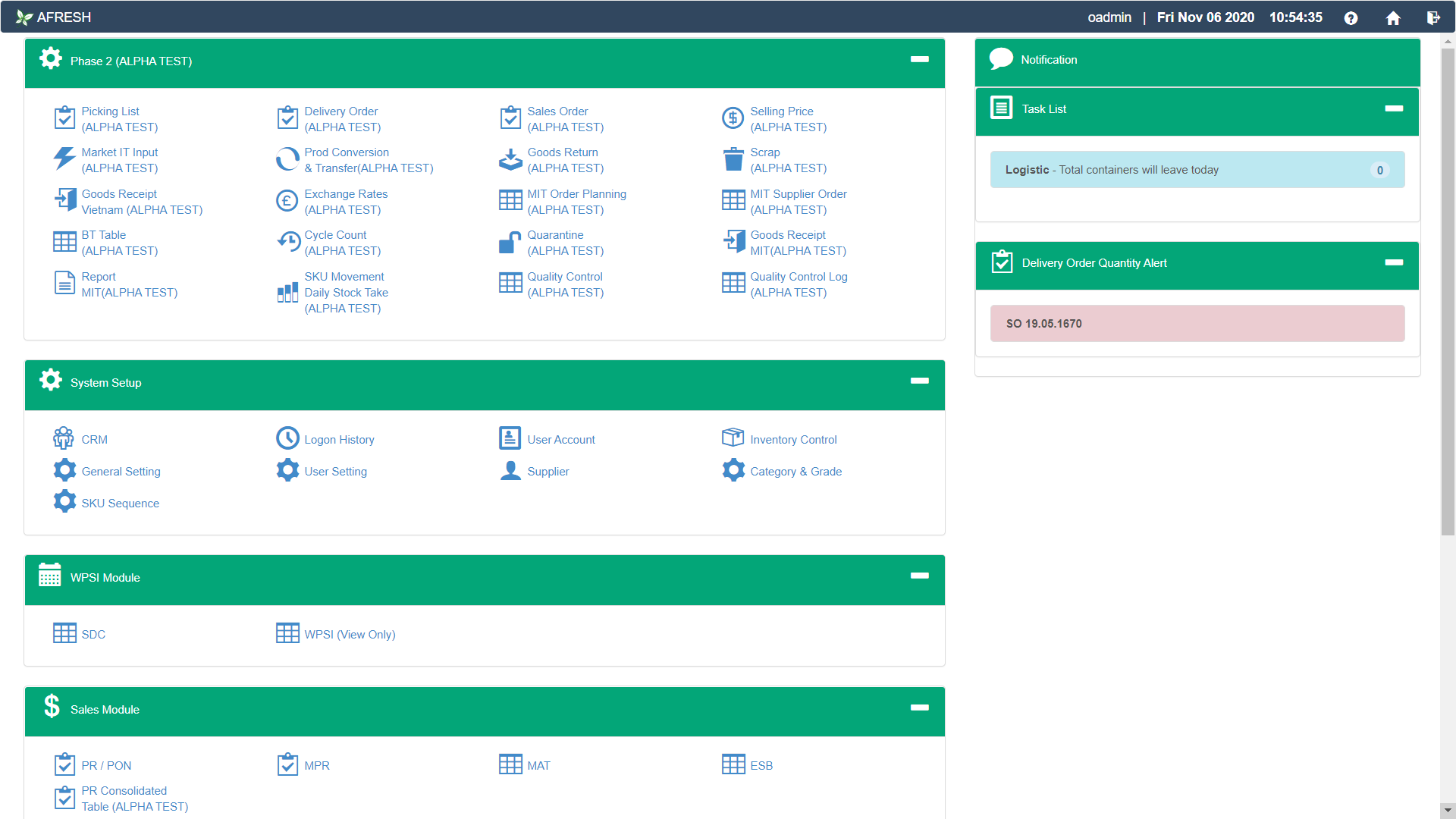
Task: Click the Report MIT document icon
Action: (x=64, y=283)
